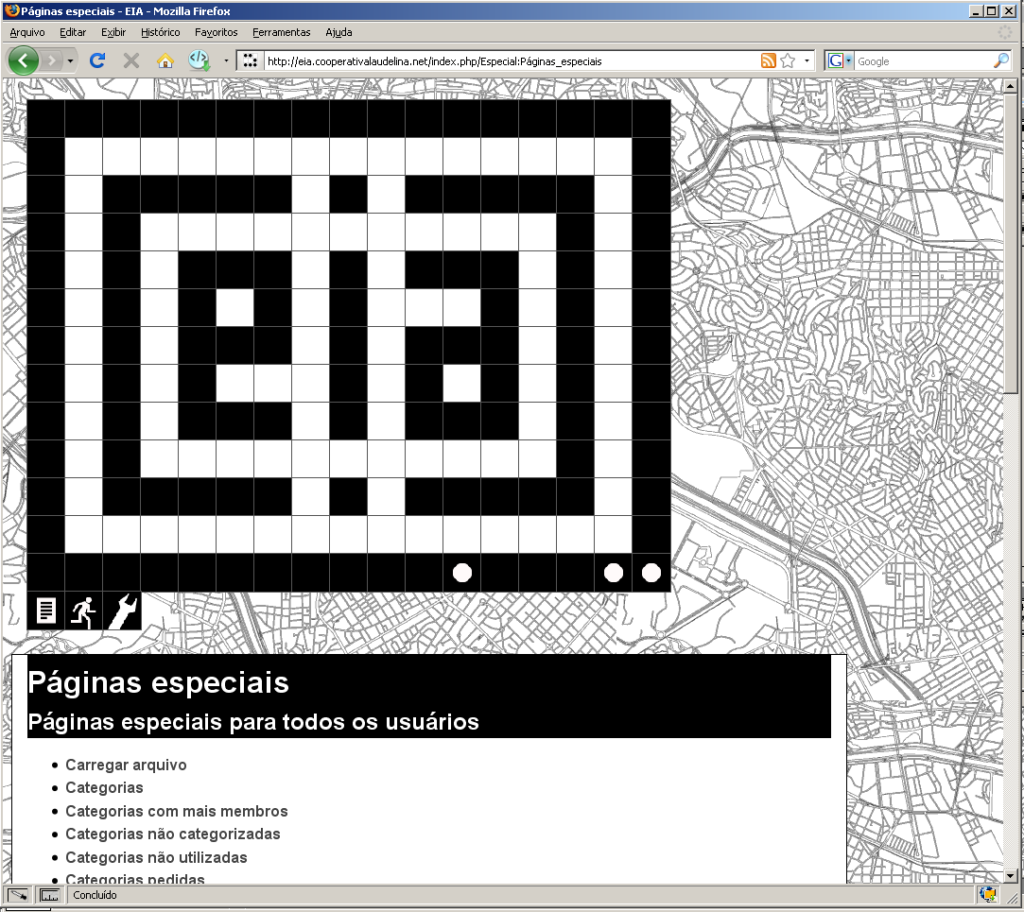Screen dimensions: 1024x912
Task: Close the Firefox window
Action: point(1008,10)
